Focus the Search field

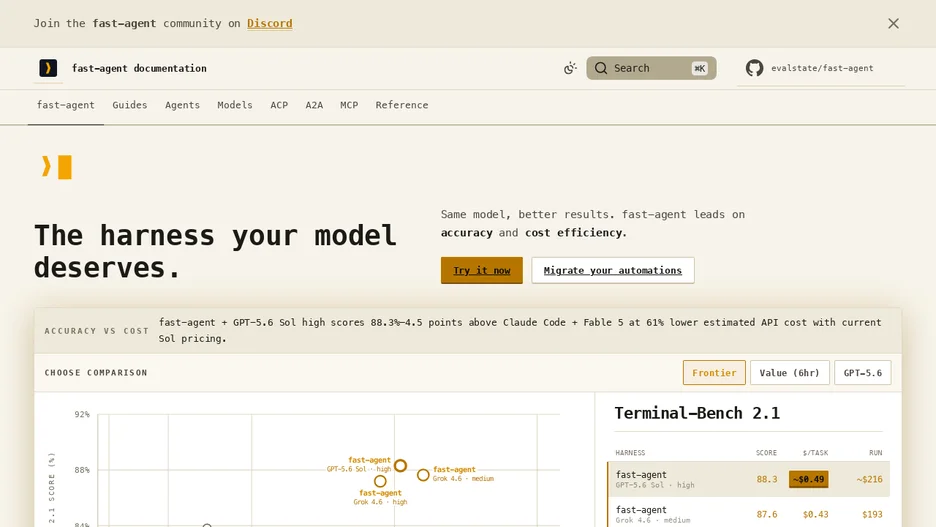pos(651,68)
